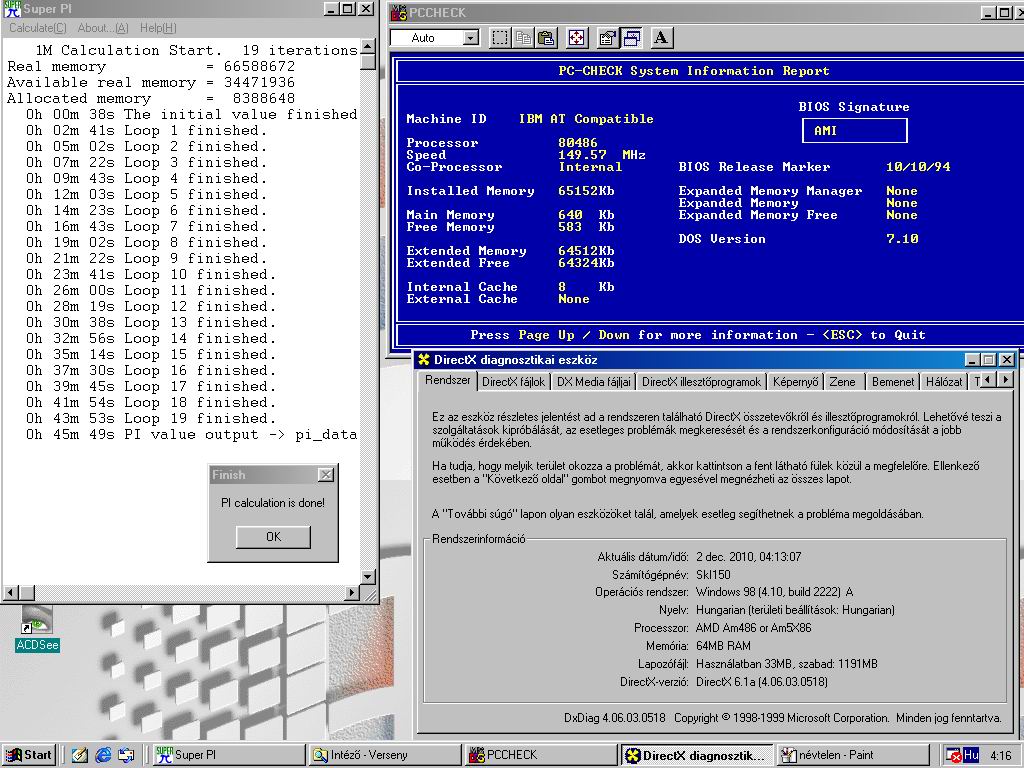
Task: Click the Copy icon in PCCHECK toolbar
Action: [x=523, y=38]
